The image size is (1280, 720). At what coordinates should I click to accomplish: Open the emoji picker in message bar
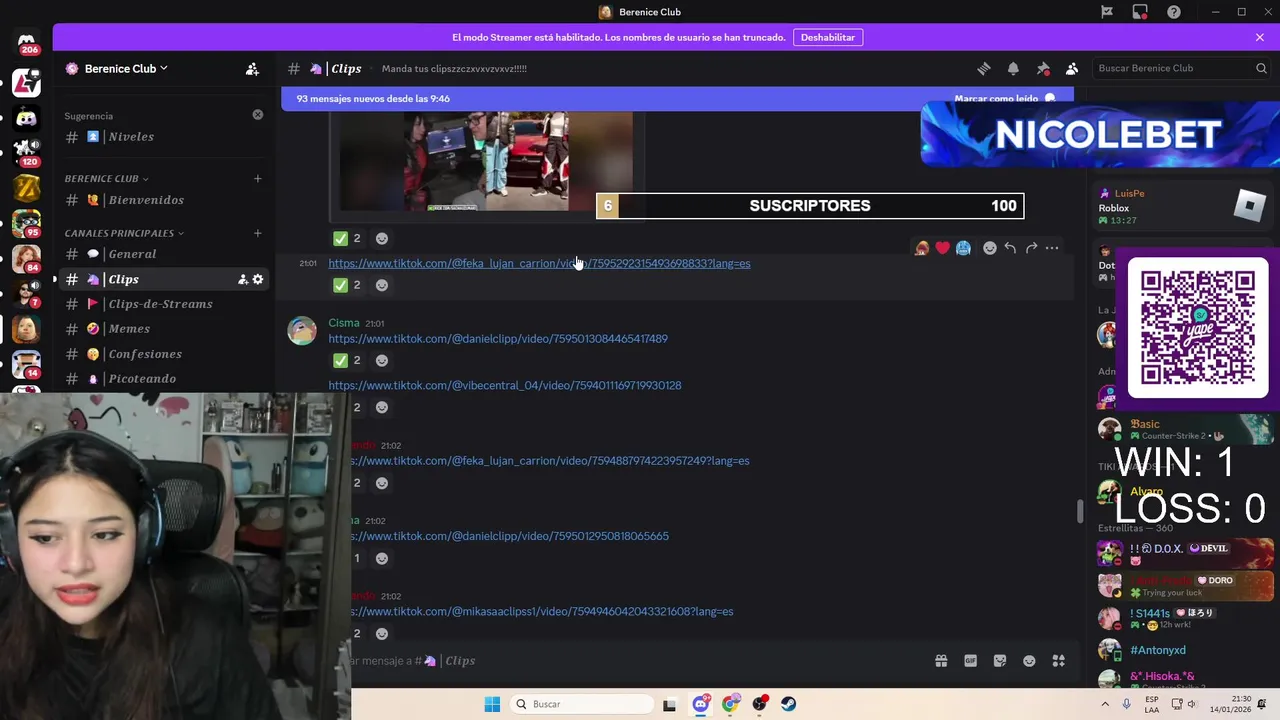click(x=1029, y=661)
